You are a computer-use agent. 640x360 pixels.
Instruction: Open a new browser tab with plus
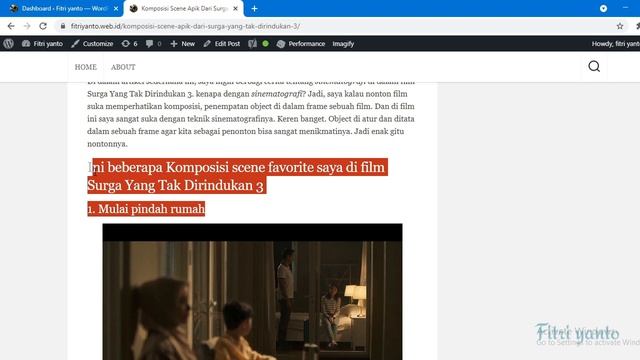[254, 9]
